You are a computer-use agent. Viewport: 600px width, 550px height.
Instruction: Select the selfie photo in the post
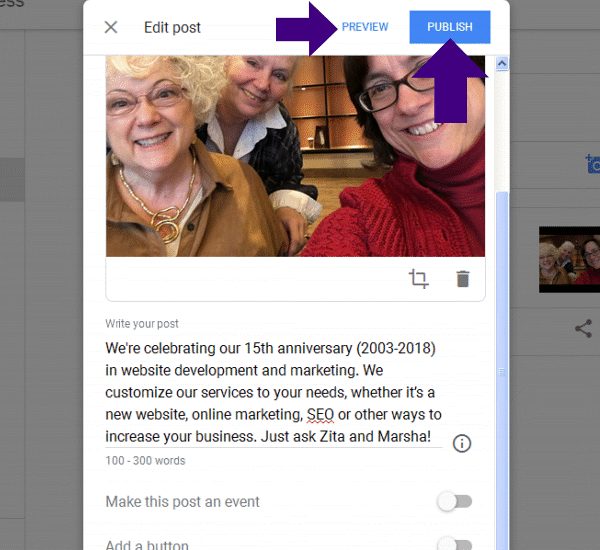(x=295, y=155)
